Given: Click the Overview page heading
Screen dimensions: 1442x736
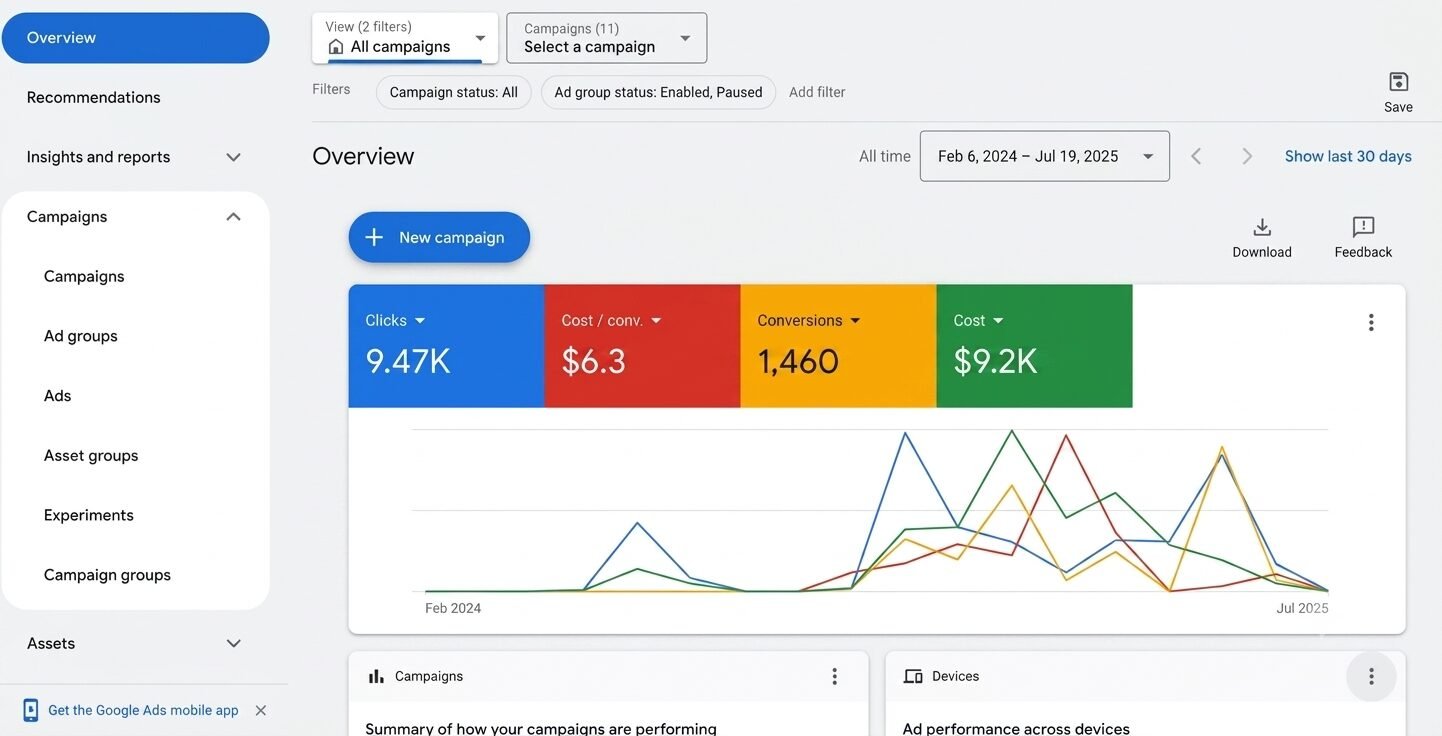Looking at the screenshot, I should pyautogui.click(x=363, y=156).
